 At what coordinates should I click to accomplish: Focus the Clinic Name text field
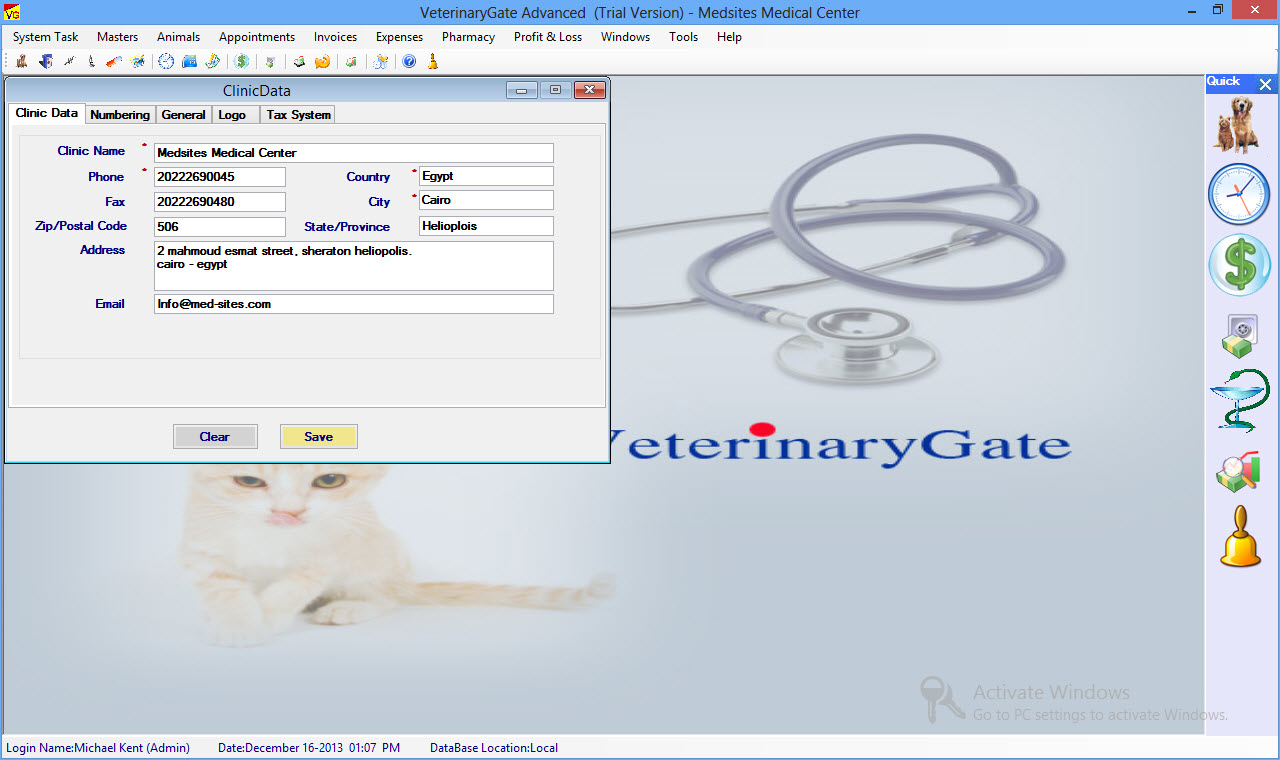click(x=353, y=153)
